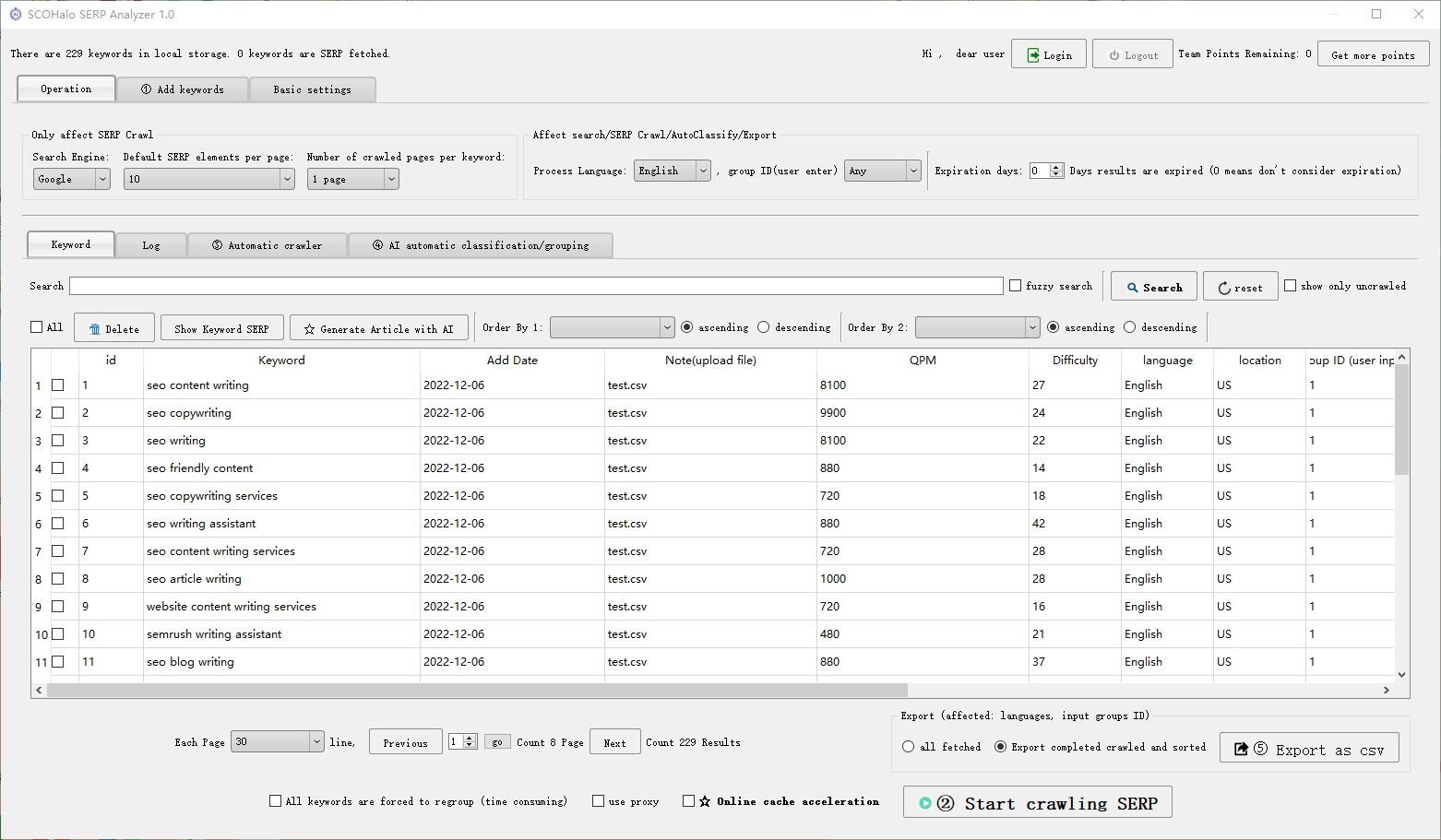Select ascending for Order By 2
This screenshot has width=1441, height=840.
pyautogui.click(x=1054, y=327)
